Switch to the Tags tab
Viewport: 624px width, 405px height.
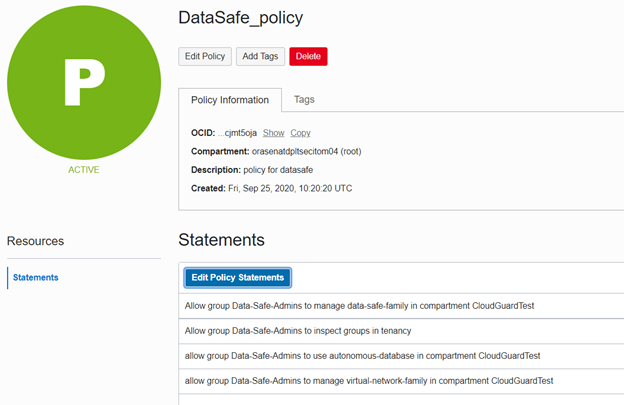pyautogui.click(x=304, y=99)
